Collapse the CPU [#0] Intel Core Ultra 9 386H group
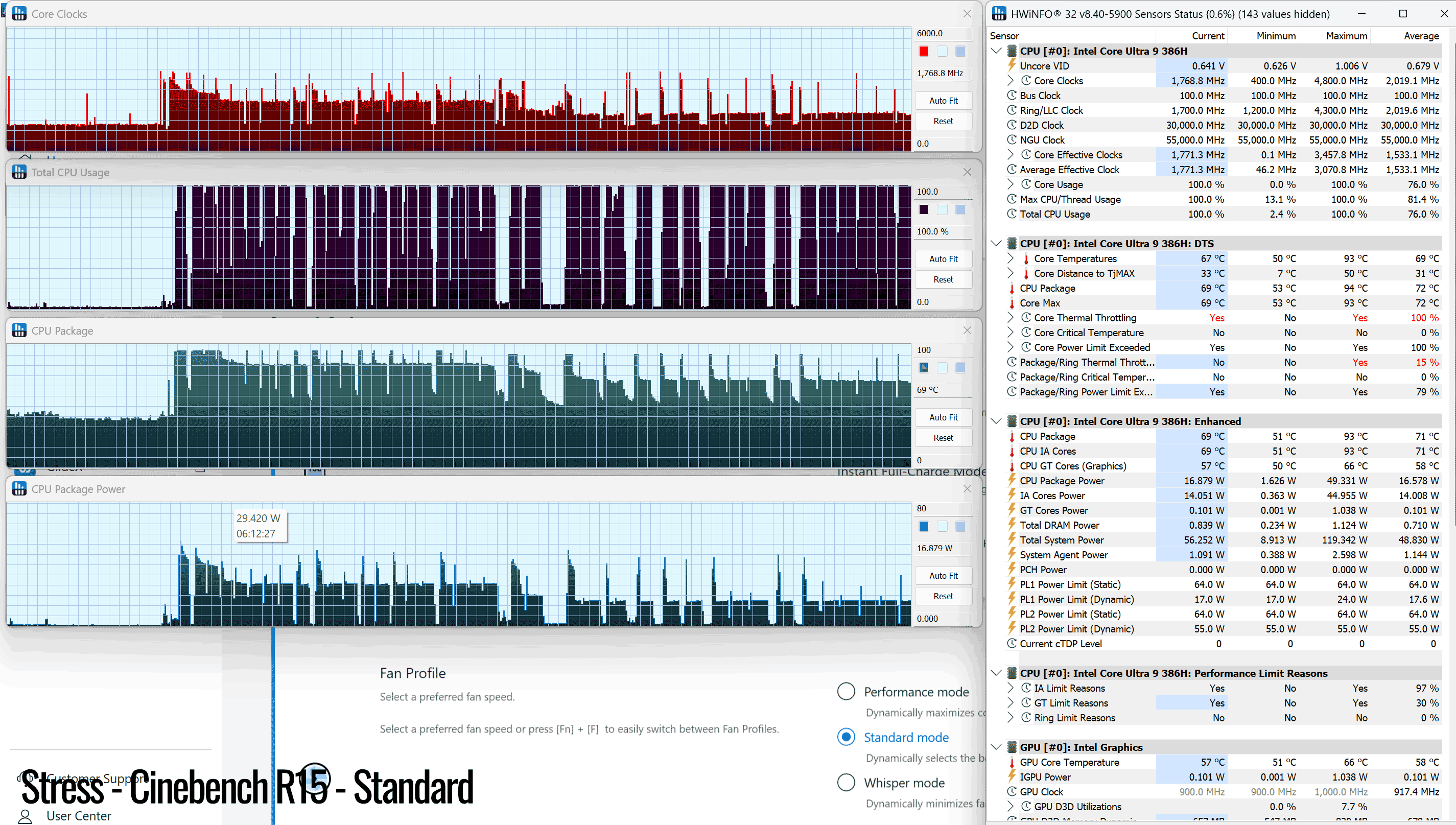1456x825 pixels. (x=996, y=51)
